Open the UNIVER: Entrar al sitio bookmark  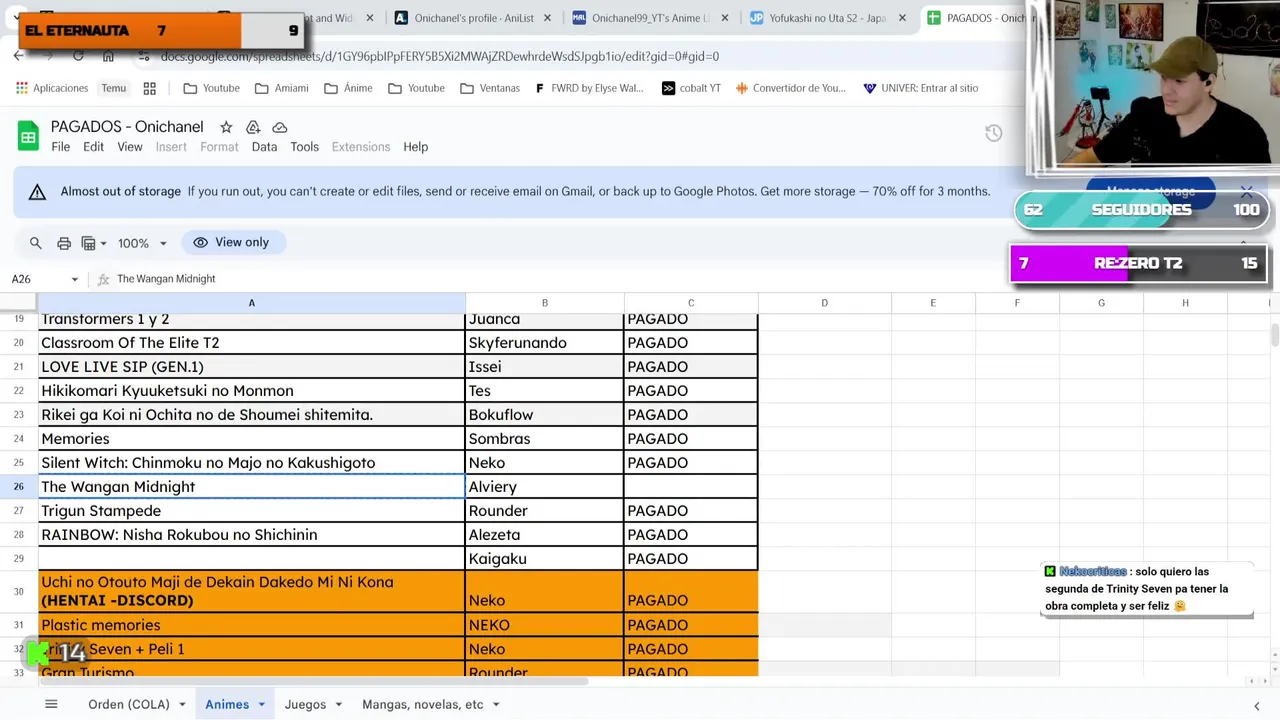(921, 88)
